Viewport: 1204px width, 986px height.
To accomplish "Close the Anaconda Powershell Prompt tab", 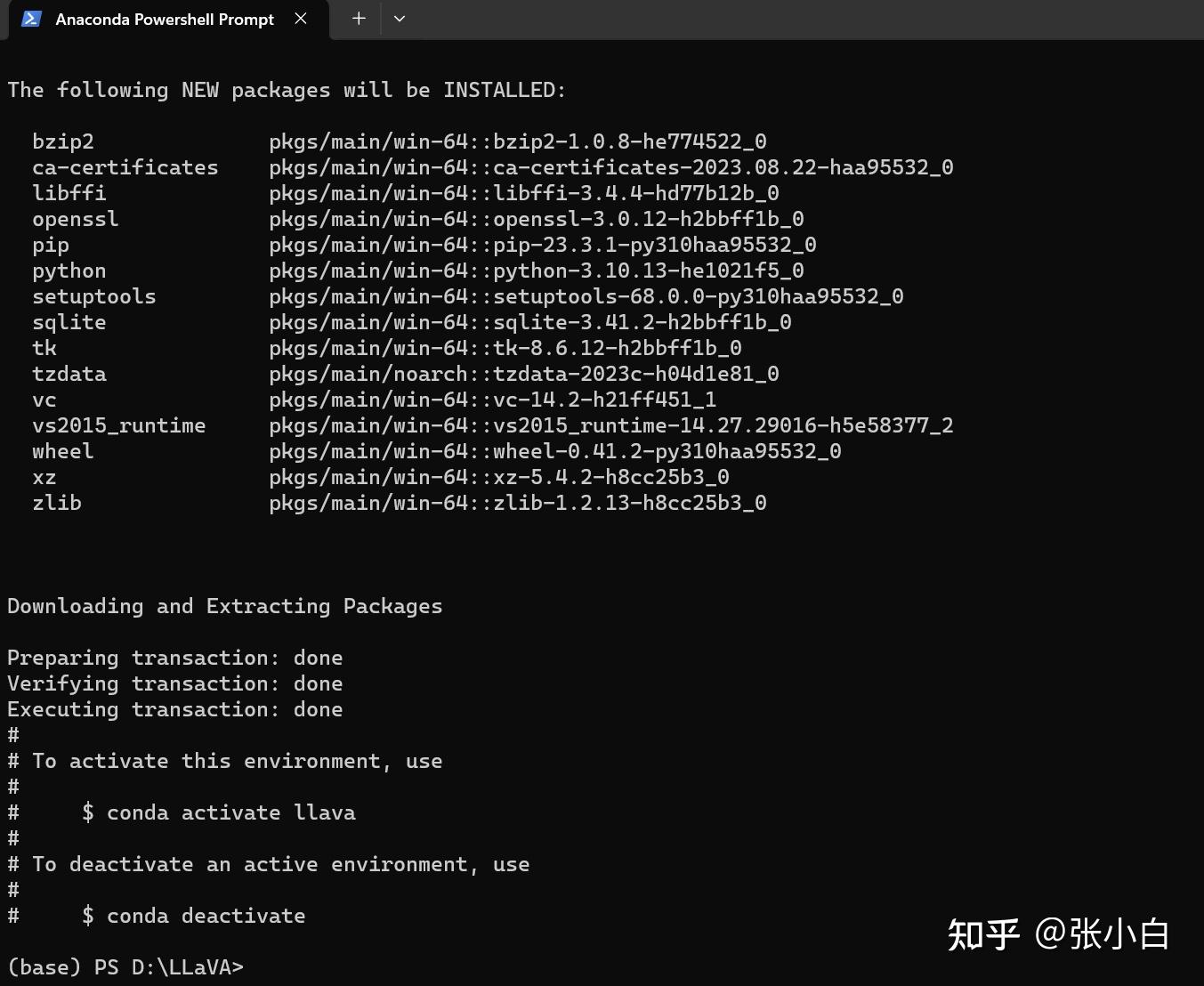I will (x=300, y=18).
